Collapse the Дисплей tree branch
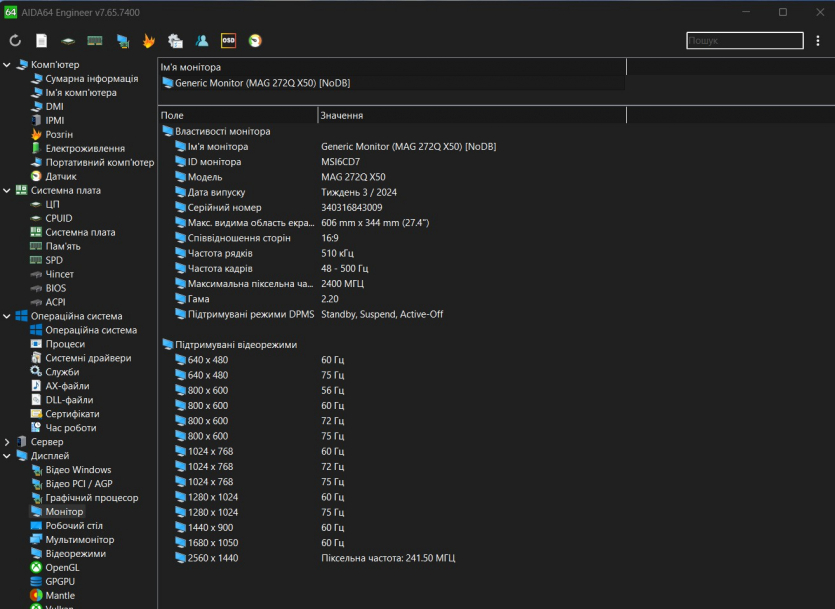835x609 pixels. pyautogui.click(x=8, y=456)
